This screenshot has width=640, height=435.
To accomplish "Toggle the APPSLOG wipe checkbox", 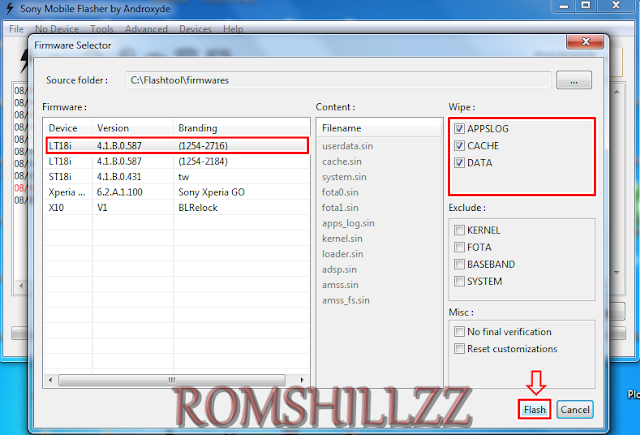I will [x=459, y=129].
